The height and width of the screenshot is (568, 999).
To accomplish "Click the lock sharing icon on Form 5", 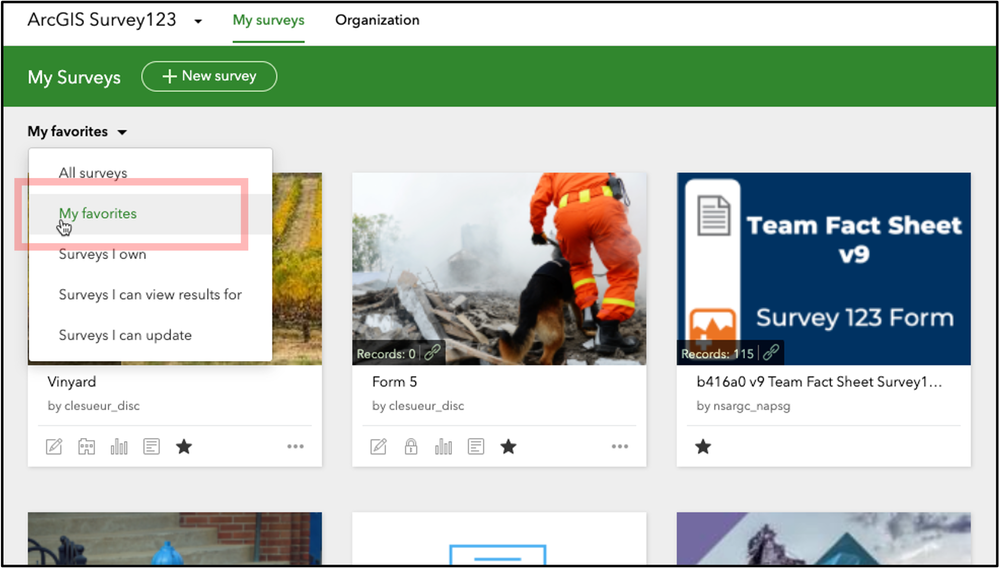I will coord(411,447).
